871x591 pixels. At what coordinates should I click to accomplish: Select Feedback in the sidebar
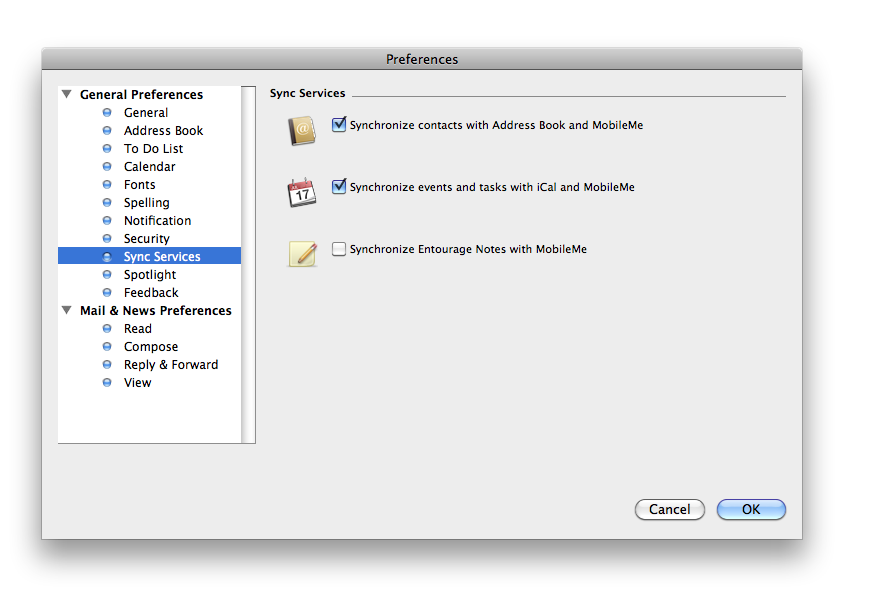[149, 292]
